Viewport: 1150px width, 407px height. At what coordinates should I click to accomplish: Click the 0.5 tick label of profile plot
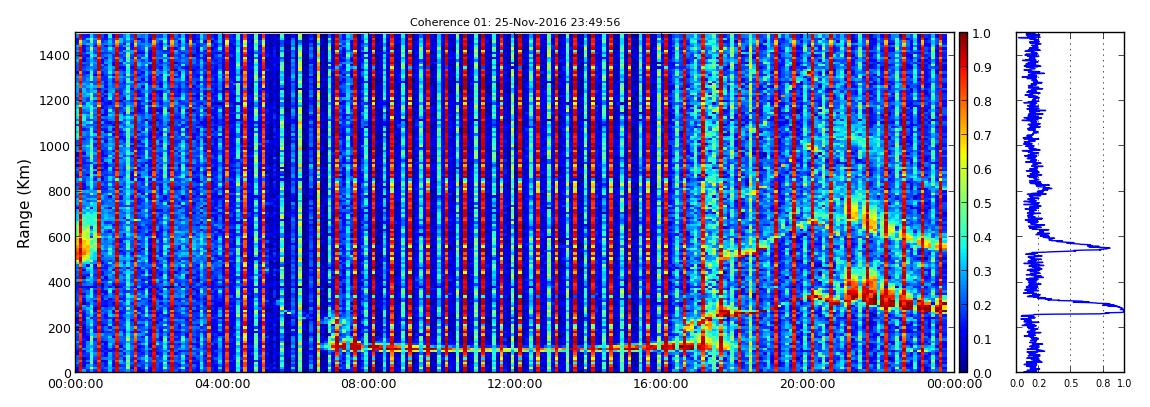pyautogui.click(x=1071, y=383)
